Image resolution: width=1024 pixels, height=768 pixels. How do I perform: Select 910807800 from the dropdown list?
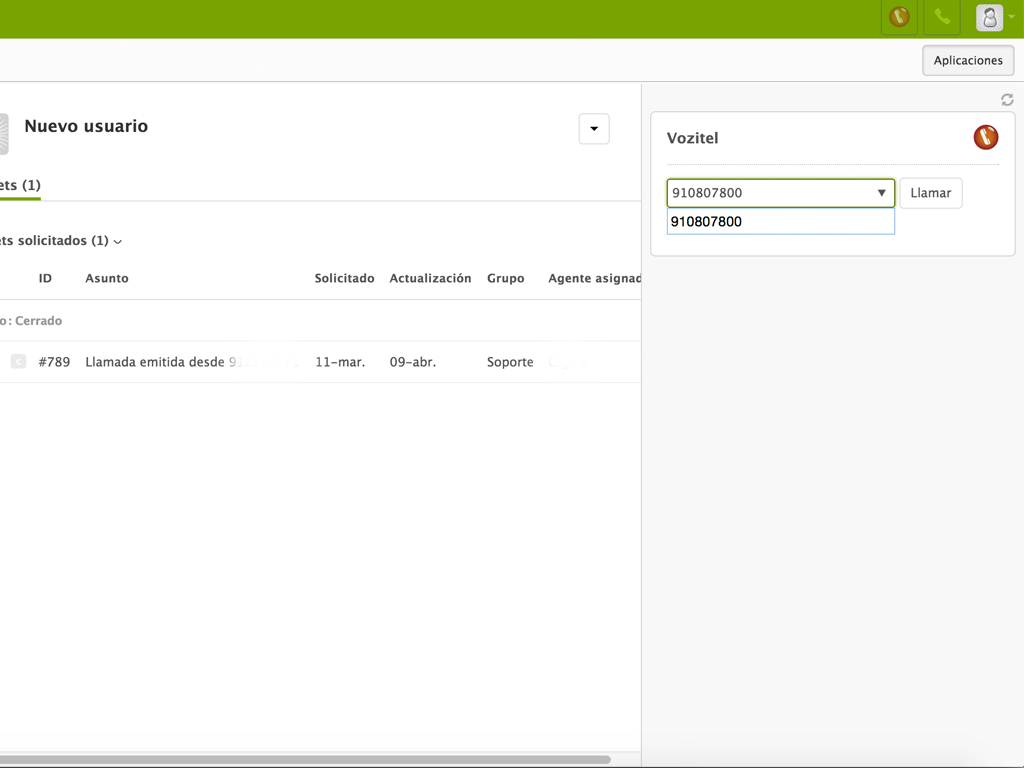tap(780, 222)
